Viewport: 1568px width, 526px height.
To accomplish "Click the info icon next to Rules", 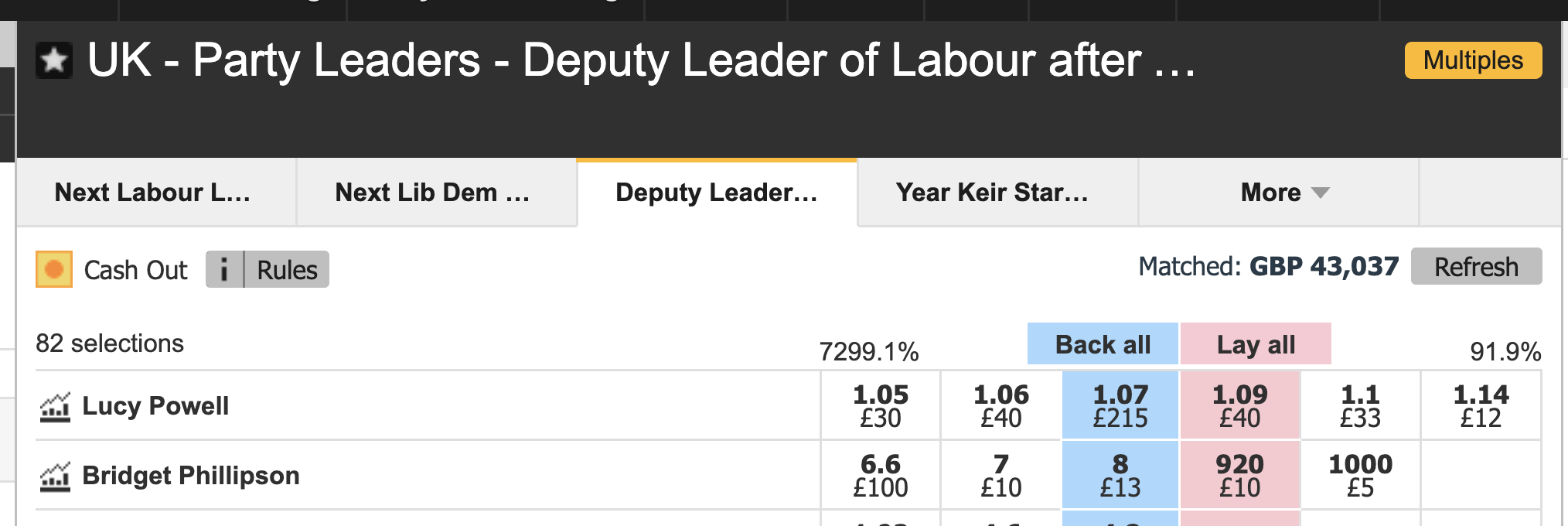I will [x=224, y=269].
